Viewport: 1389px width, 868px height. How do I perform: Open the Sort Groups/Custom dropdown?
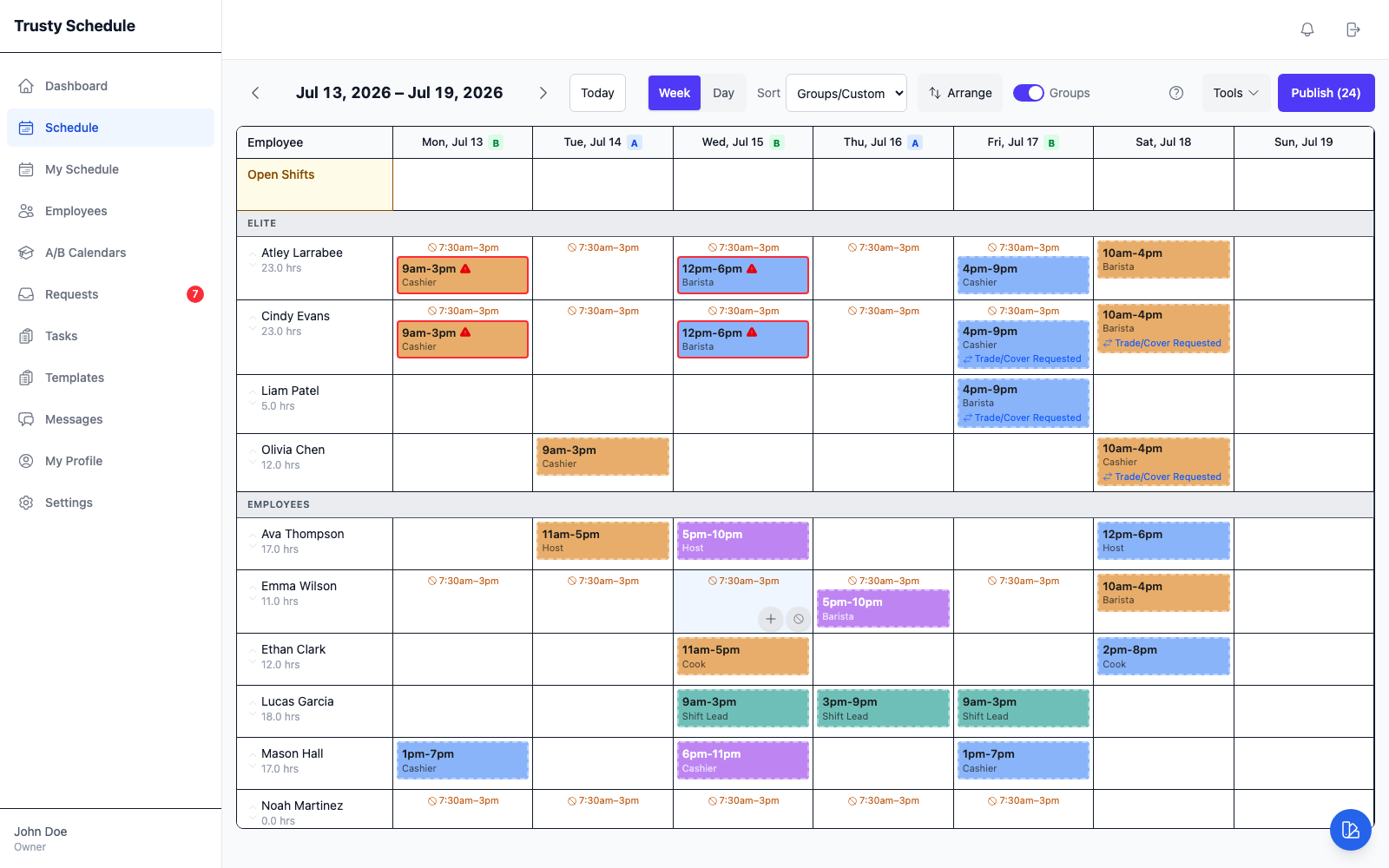point(846,93)
